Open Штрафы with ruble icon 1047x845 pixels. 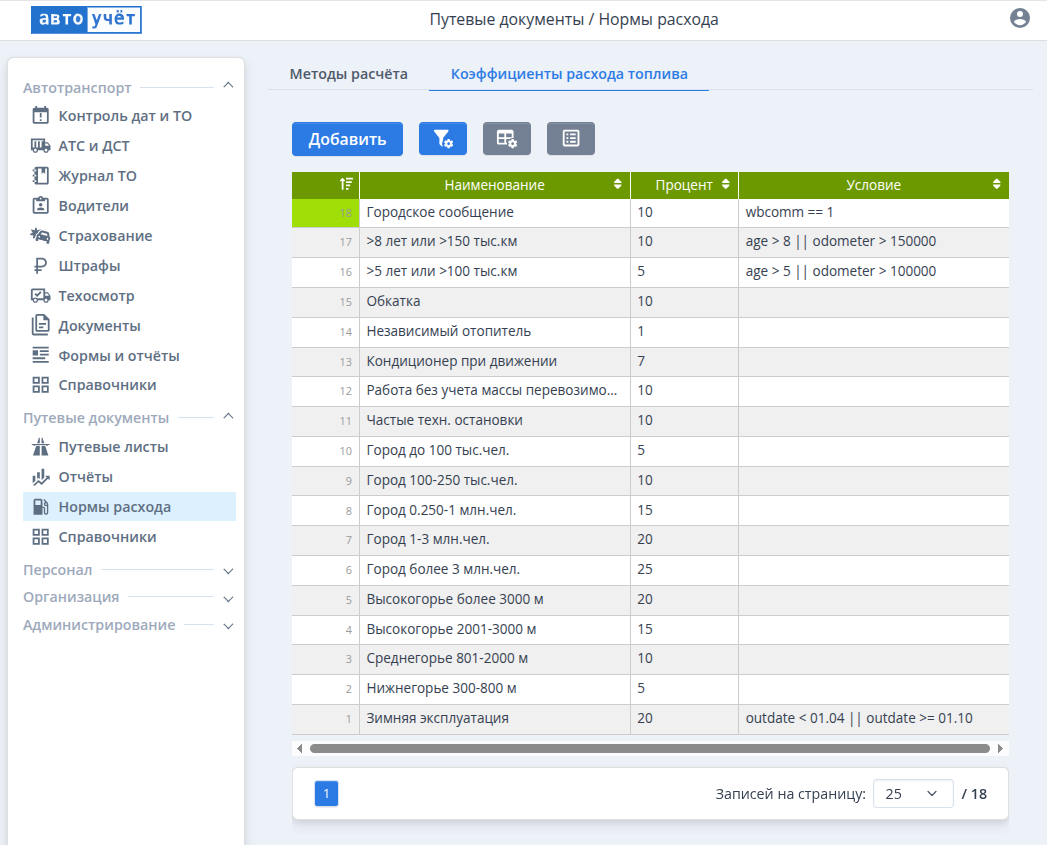[x=89, y=266]
